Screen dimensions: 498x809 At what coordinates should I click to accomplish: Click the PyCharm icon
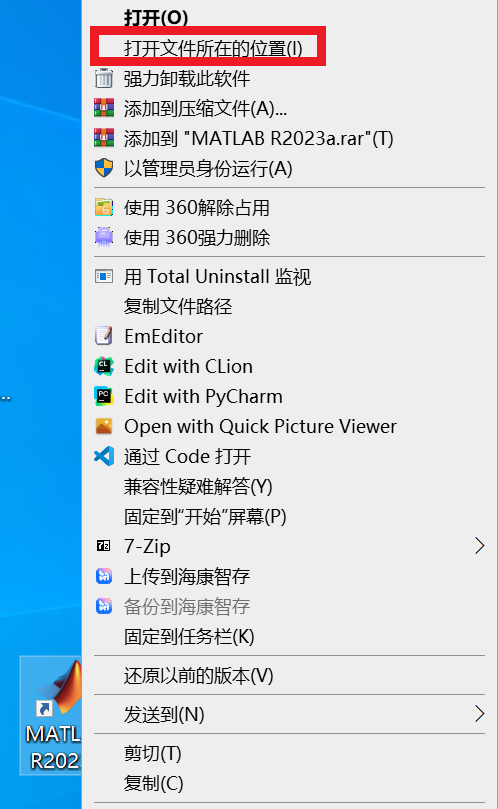tap(104, 396)
